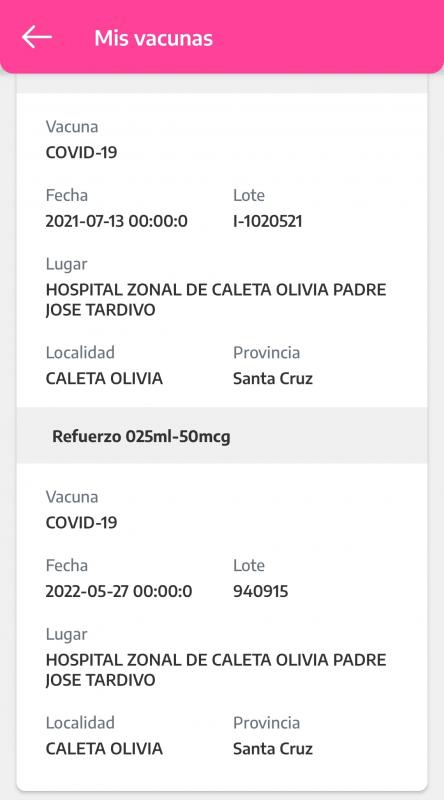Tap the second Fecha label
The width and height of the screenshot is (444, 800).
pyautogui.click(x=67, y=565)
